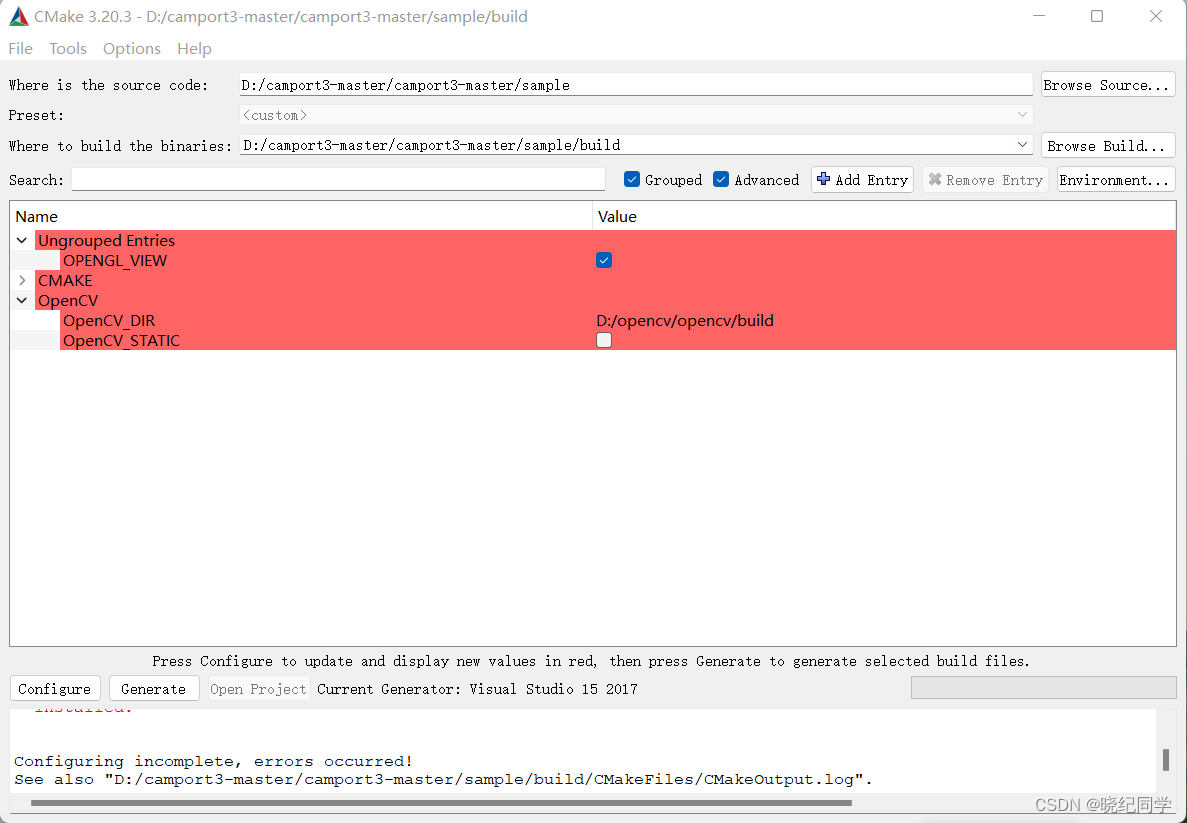This screenshot has width=1187, height=823.
Task: Open the Help menu
Action: click(195, 48)
